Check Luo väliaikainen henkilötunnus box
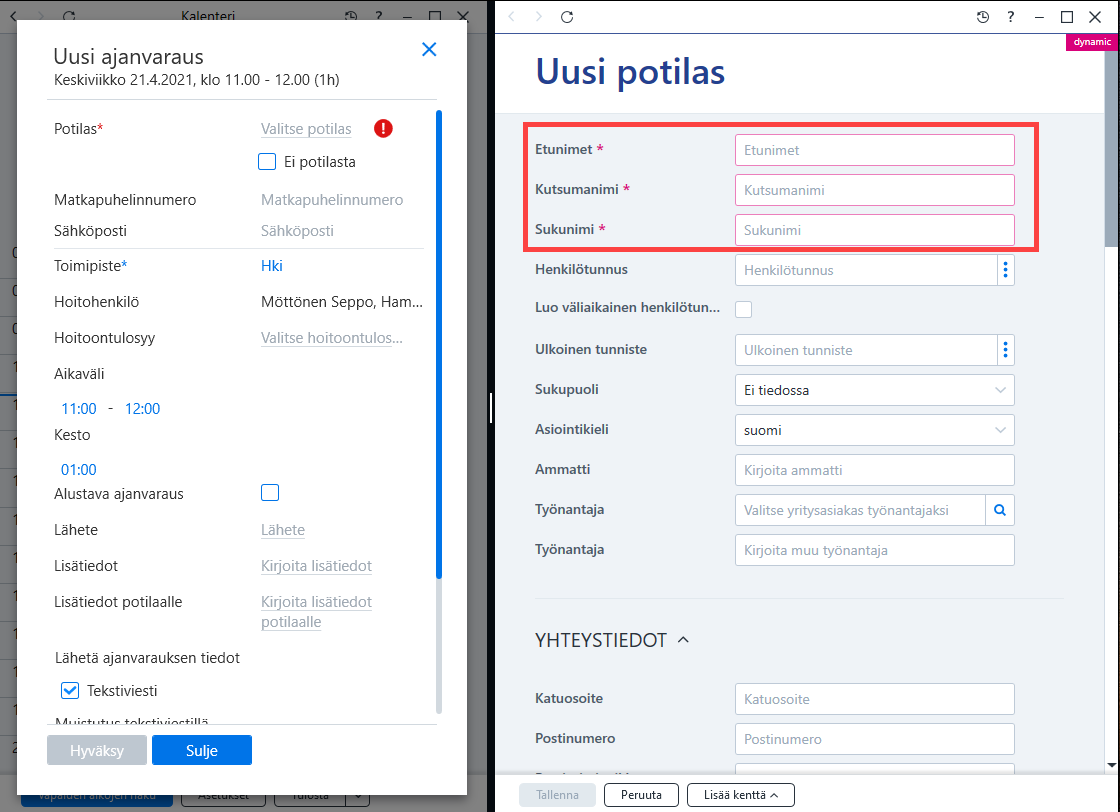This screenshot has height=812, width=1120. (x=744, y=309)
